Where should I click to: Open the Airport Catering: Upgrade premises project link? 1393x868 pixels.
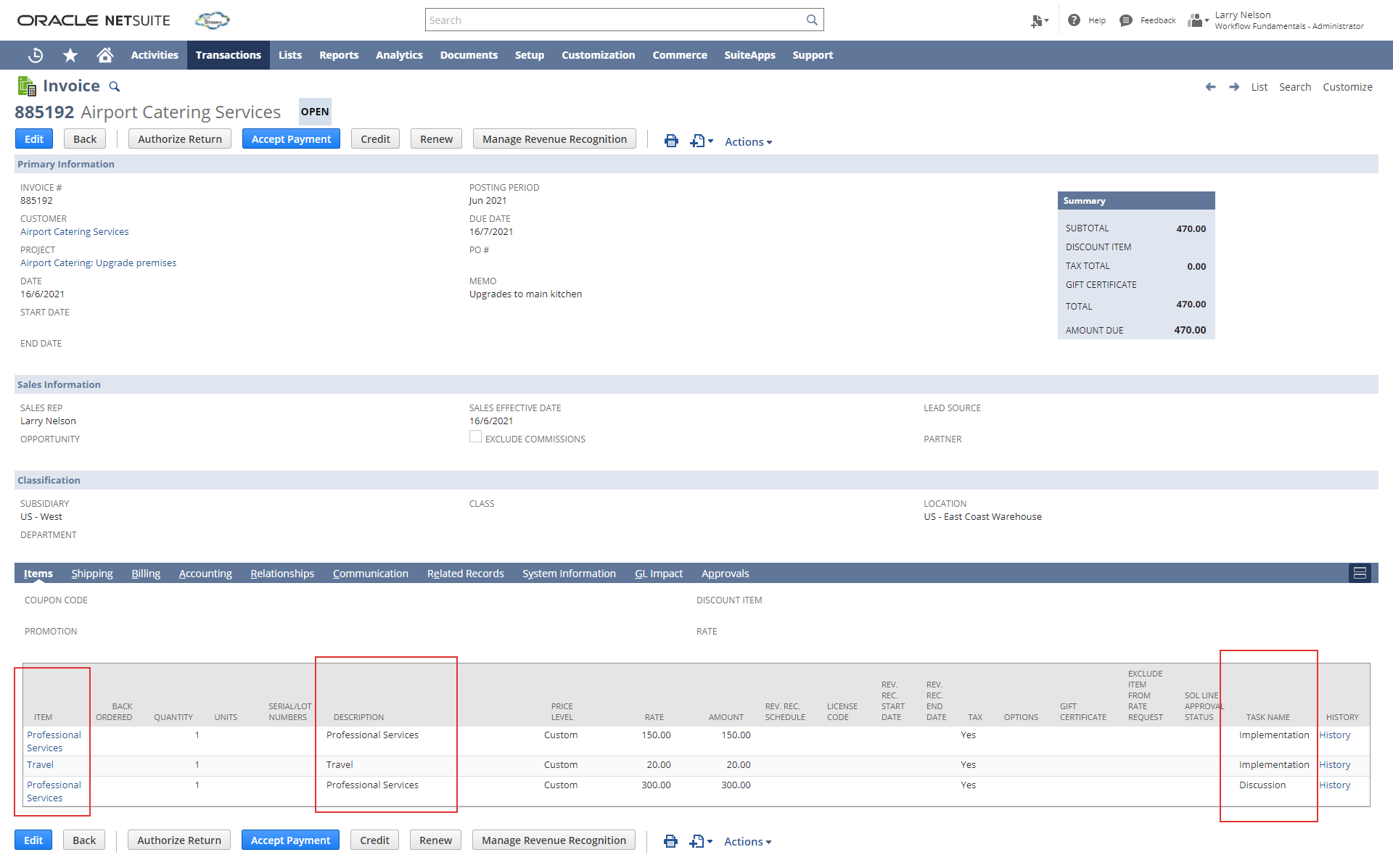click(x=98, y=263)
